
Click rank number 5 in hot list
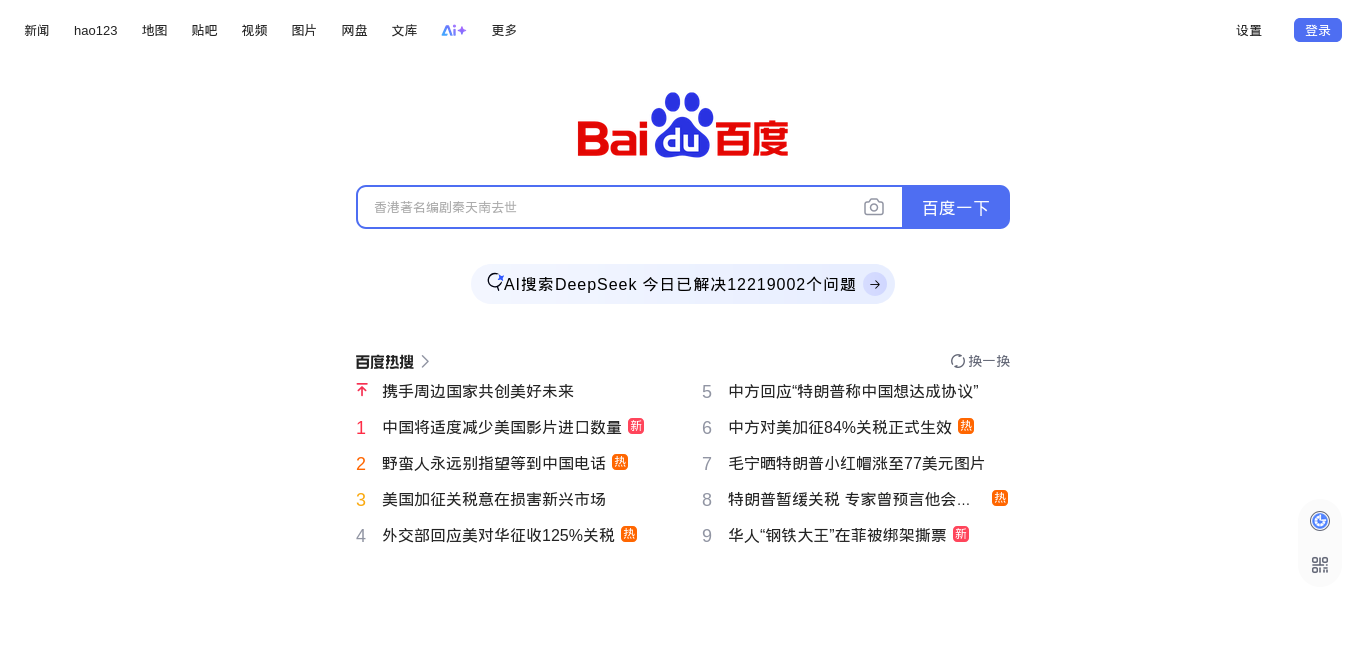coord(707,392)
